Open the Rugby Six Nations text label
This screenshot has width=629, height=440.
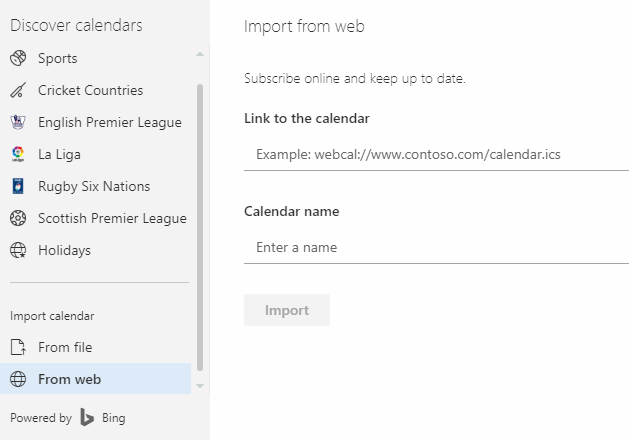[94, 186]
